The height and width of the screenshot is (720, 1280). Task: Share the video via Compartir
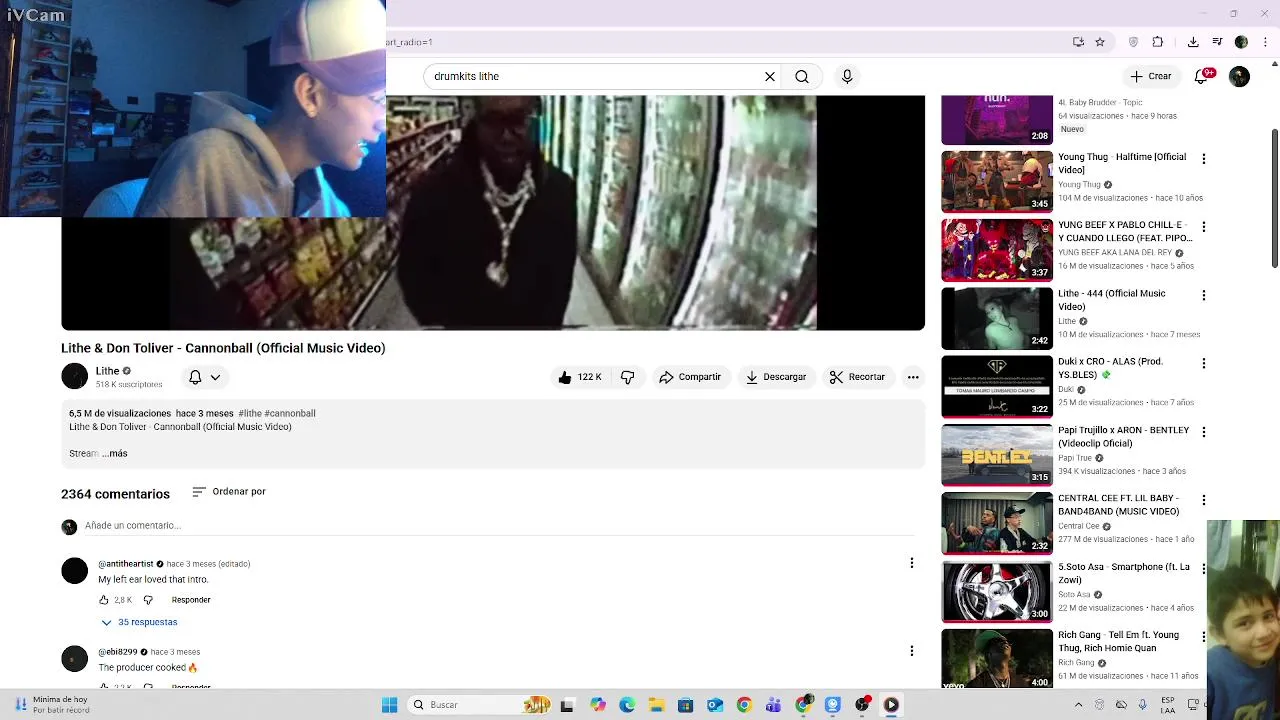point(690,377)
